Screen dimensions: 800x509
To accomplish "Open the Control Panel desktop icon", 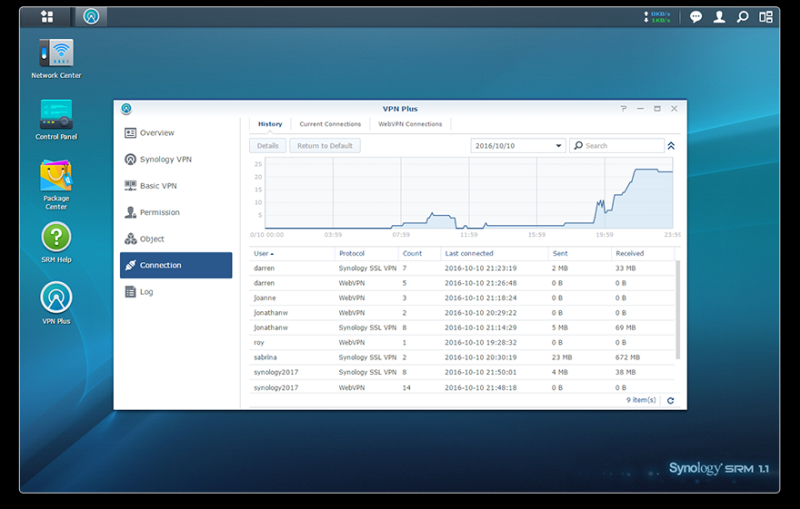I will (x=56, y=120).
